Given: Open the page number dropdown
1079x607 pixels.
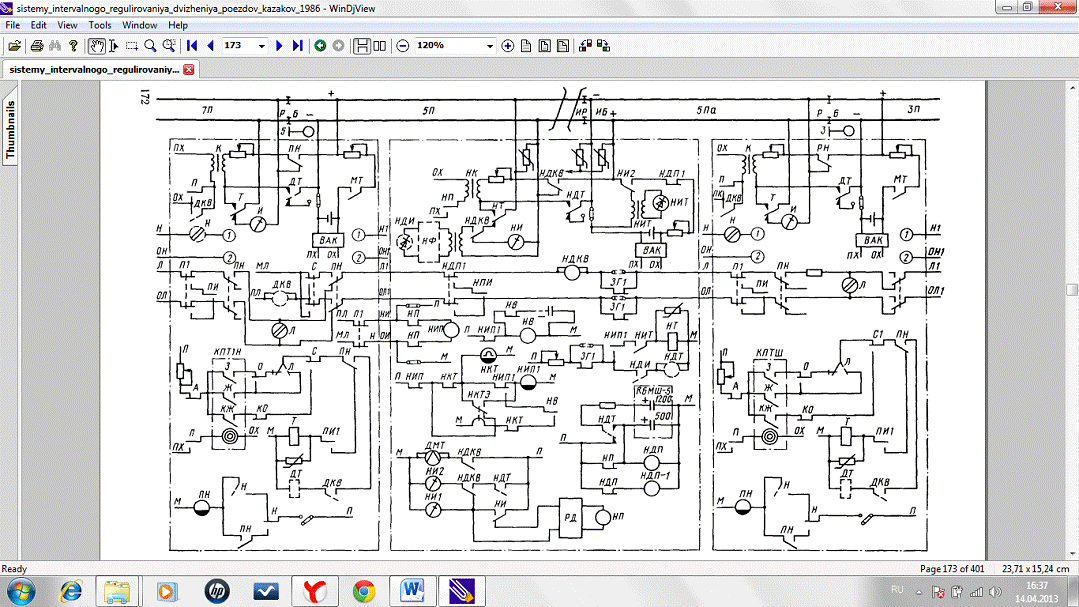Looking at the screenshot, I should coord(262,46).
